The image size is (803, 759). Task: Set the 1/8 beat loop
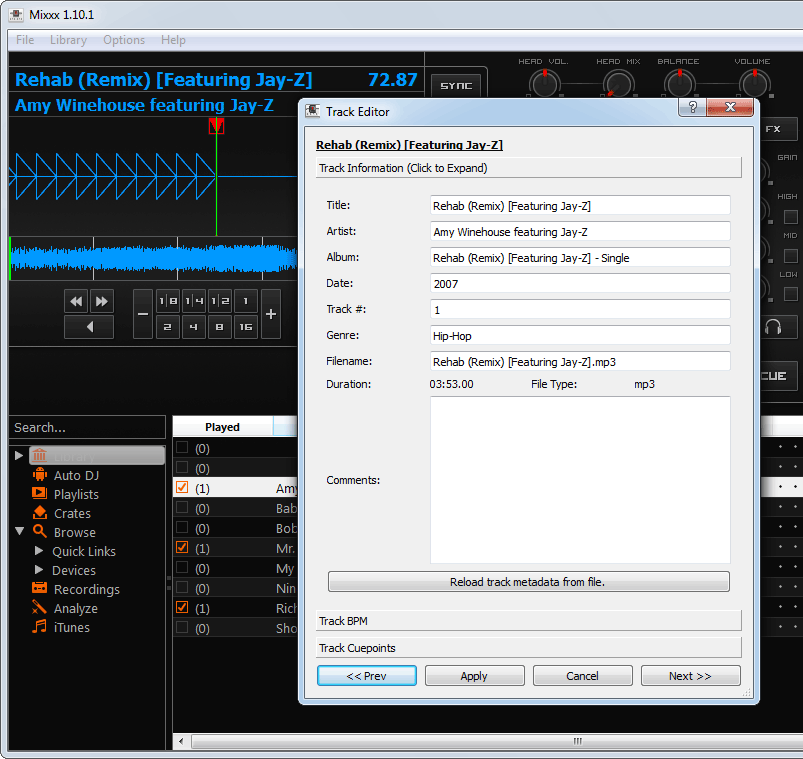pos(168,301)
